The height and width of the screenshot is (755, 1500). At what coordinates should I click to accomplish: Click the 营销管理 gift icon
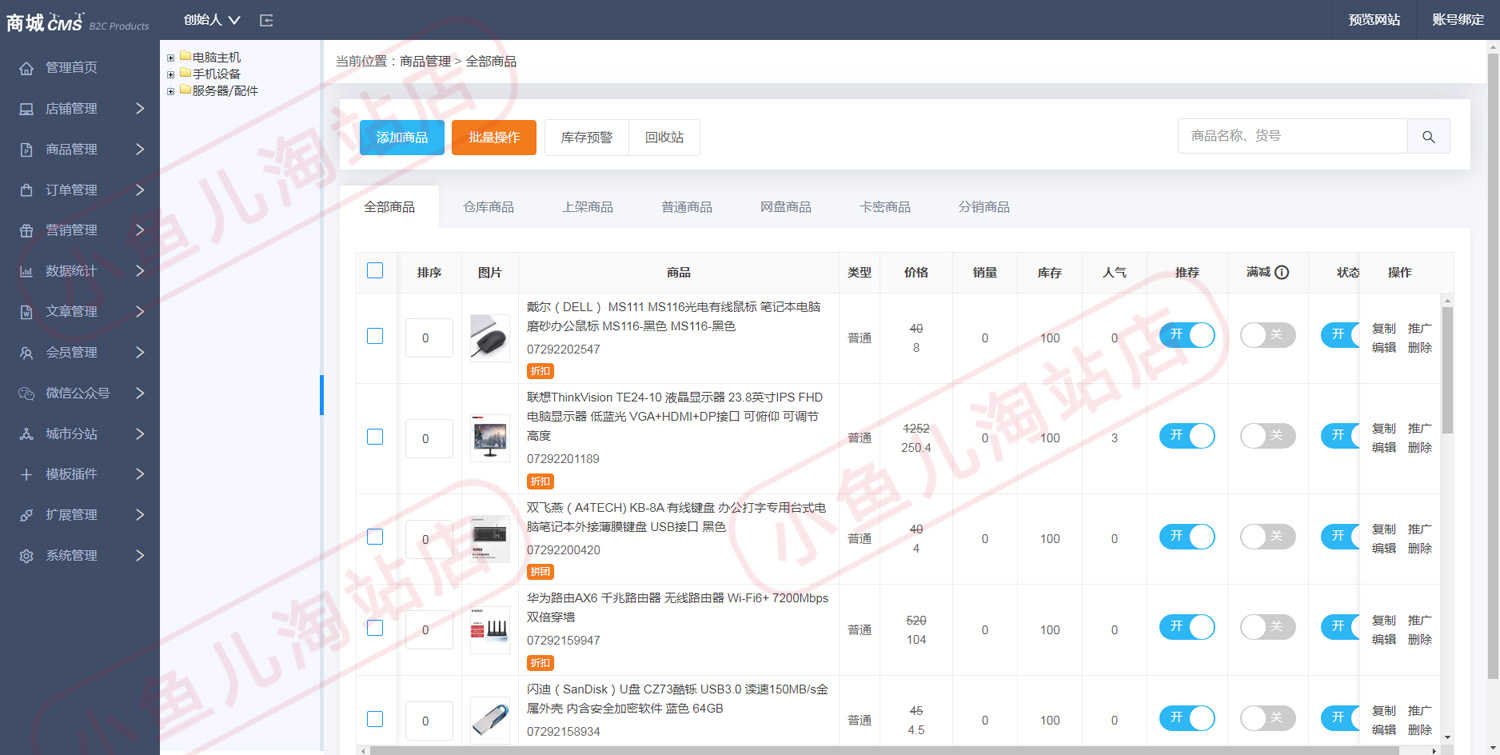pos(26,230)
